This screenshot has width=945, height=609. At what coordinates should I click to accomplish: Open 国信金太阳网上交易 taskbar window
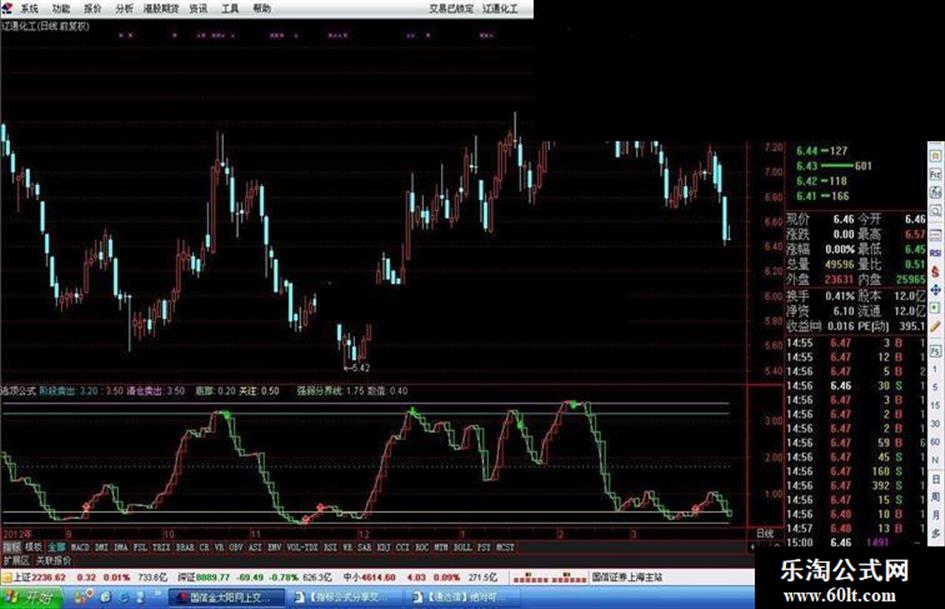[226, 597]
